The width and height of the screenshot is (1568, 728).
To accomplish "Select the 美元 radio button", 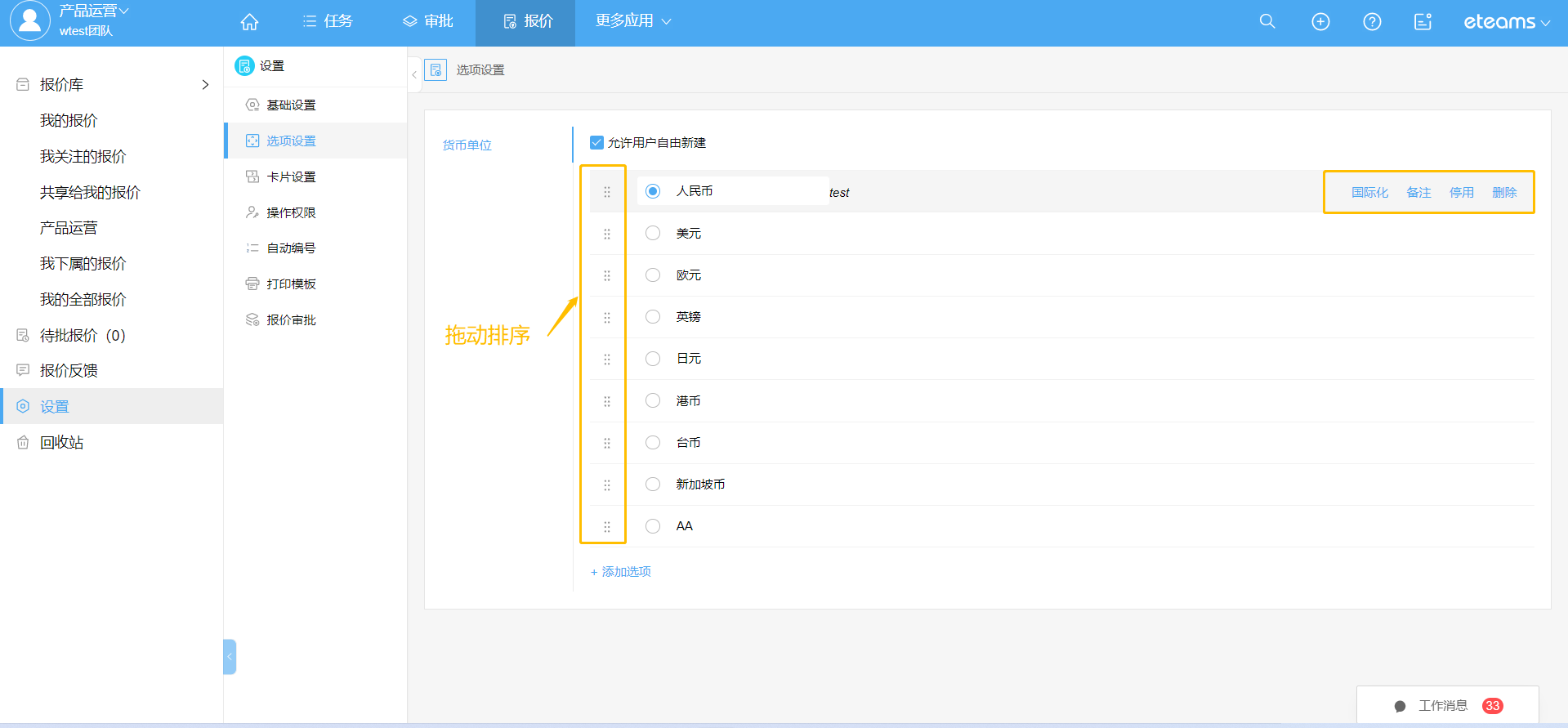I will point(653,234).
